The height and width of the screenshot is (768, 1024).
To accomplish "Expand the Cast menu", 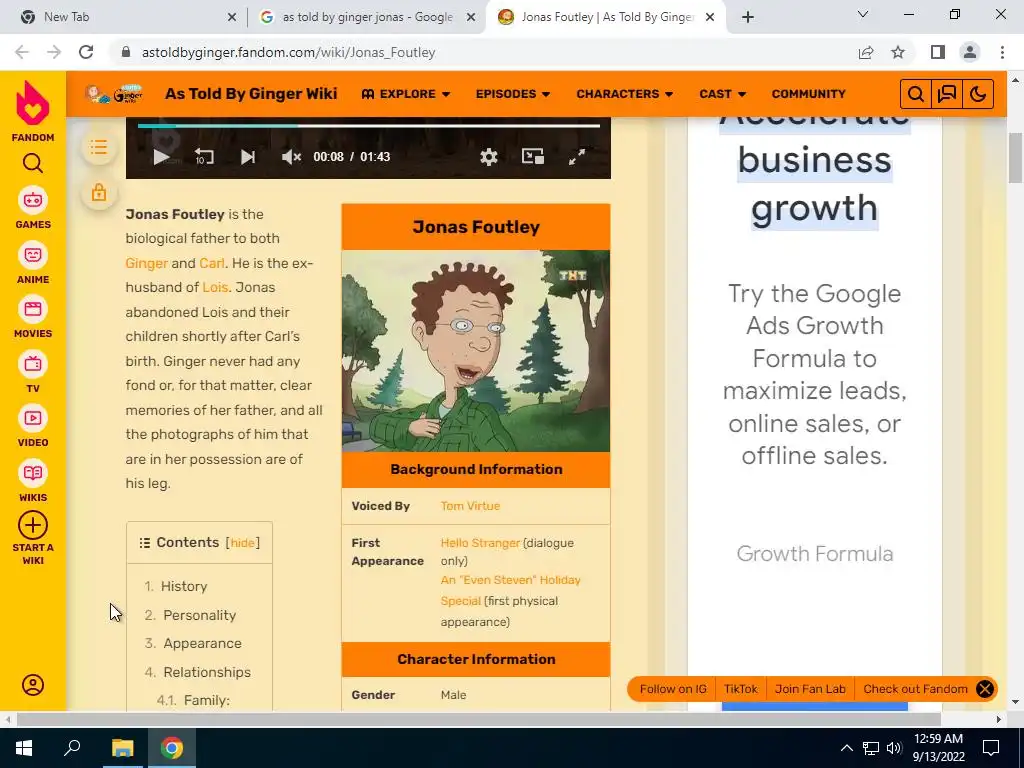I will [x=722, y=94].
